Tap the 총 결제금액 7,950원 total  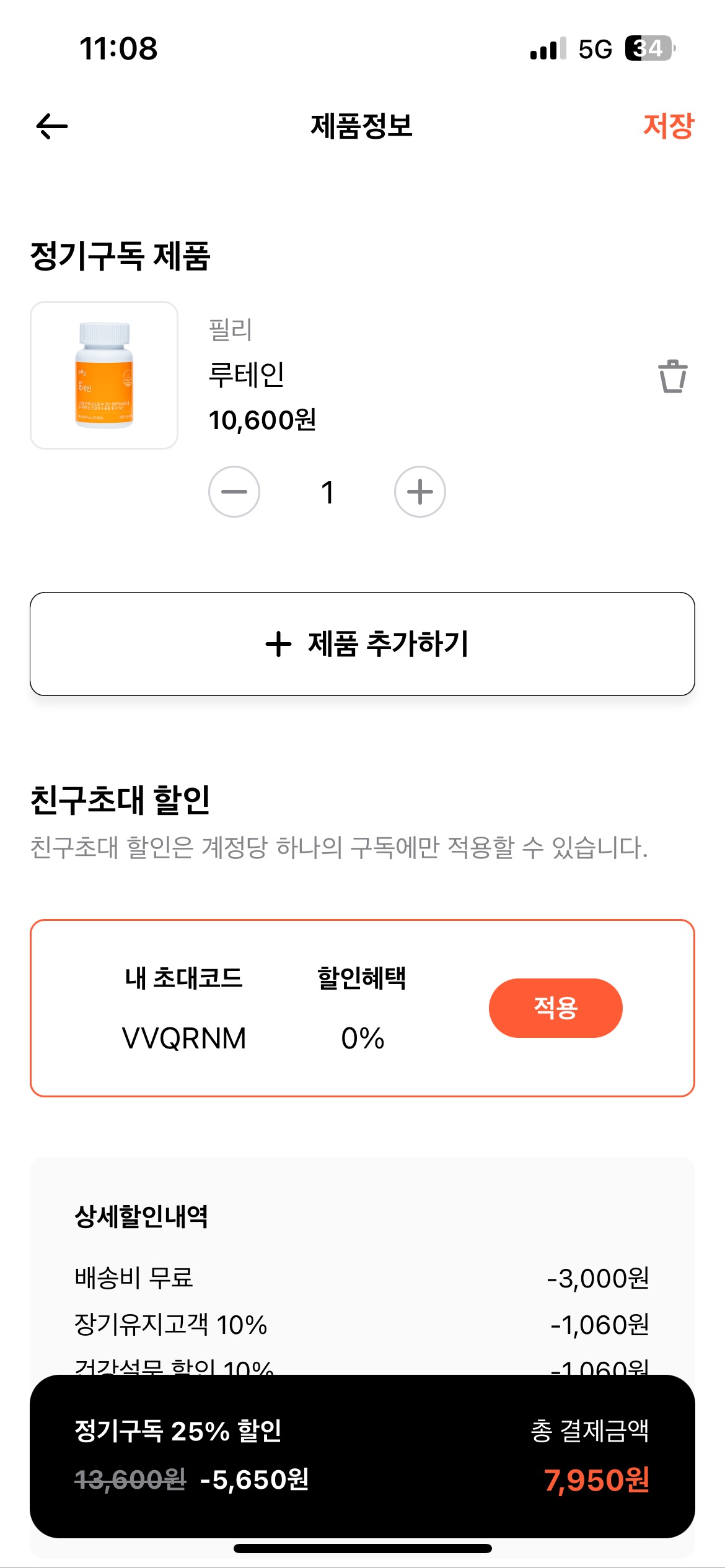596,1480
